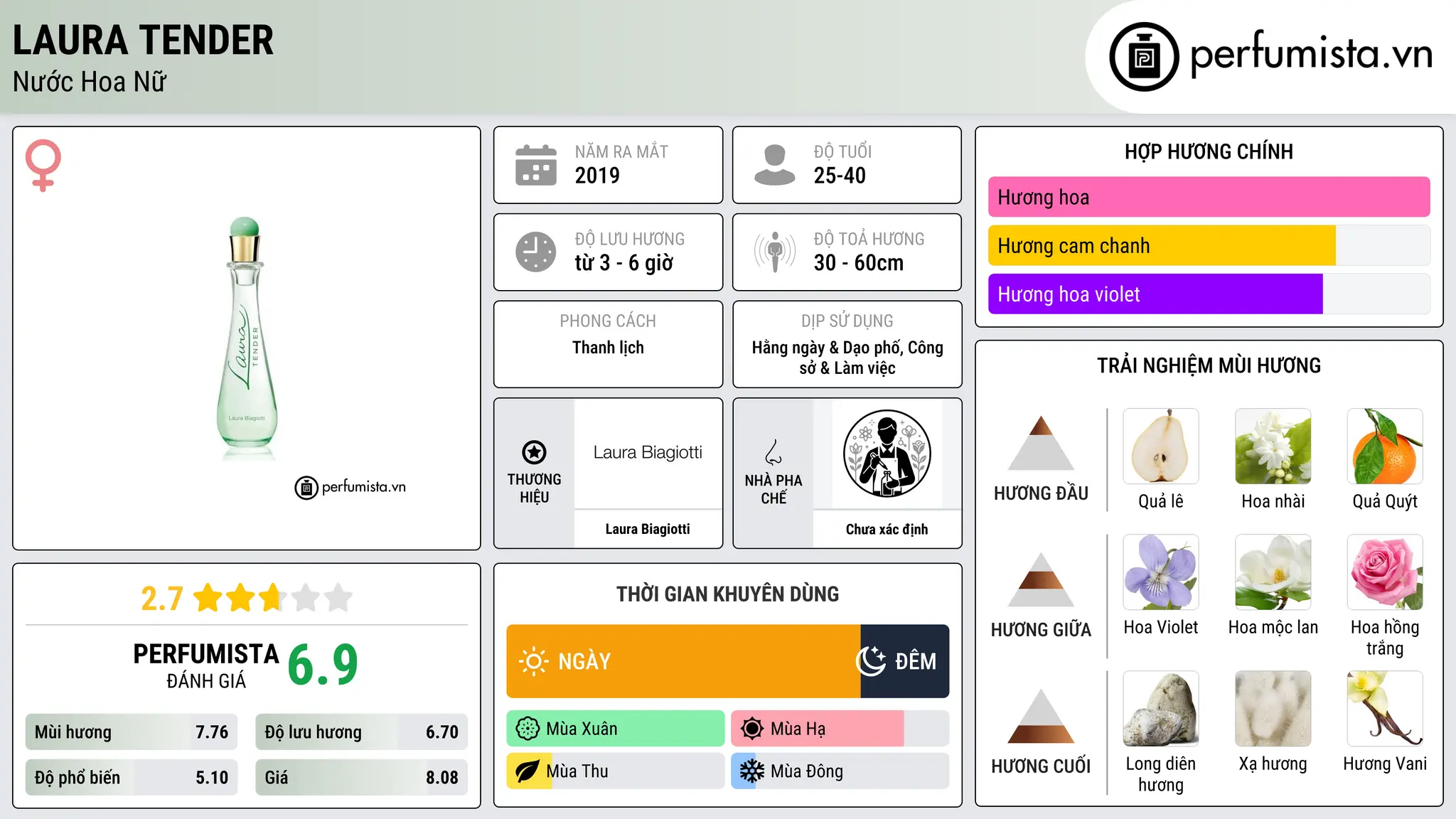Click the nose icon above Nhà pha chế

pyautogui.click(x=773, y=452)
